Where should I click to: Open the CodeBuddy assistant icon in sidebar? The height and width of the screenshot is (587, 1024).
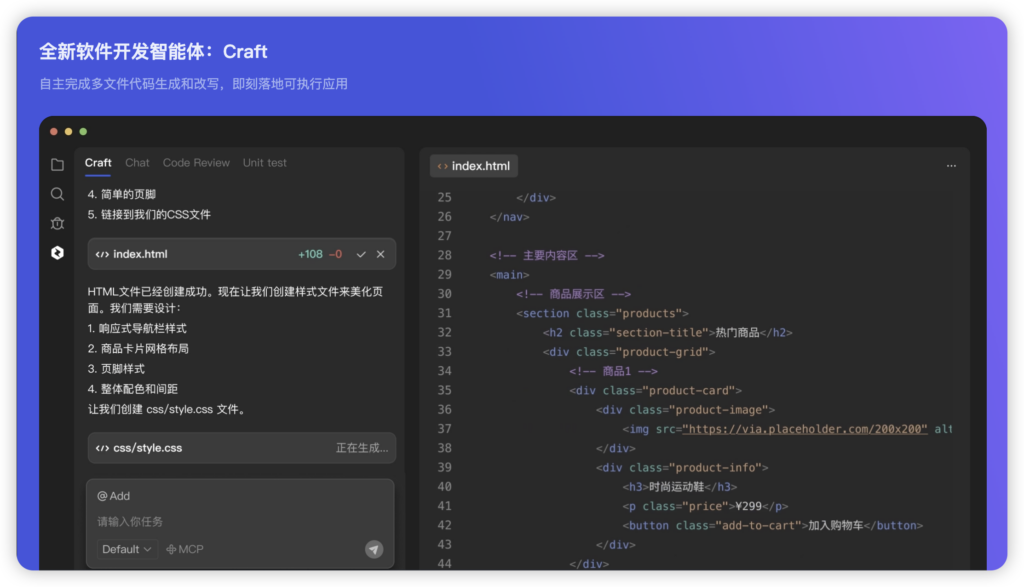coord(57,253)
